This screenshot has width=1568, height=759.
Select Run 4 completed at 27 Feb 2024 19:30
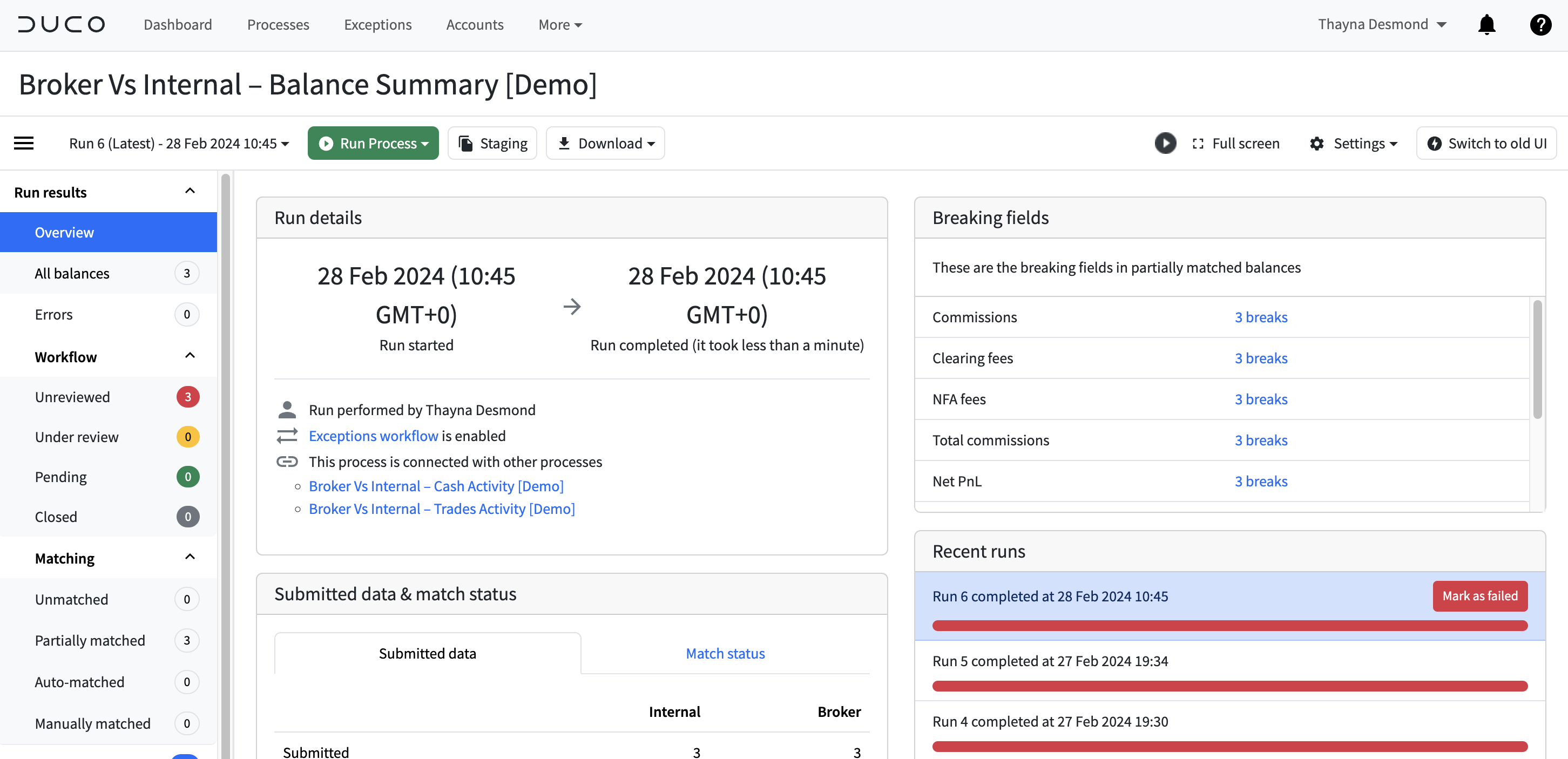[x=1050, y=721]
